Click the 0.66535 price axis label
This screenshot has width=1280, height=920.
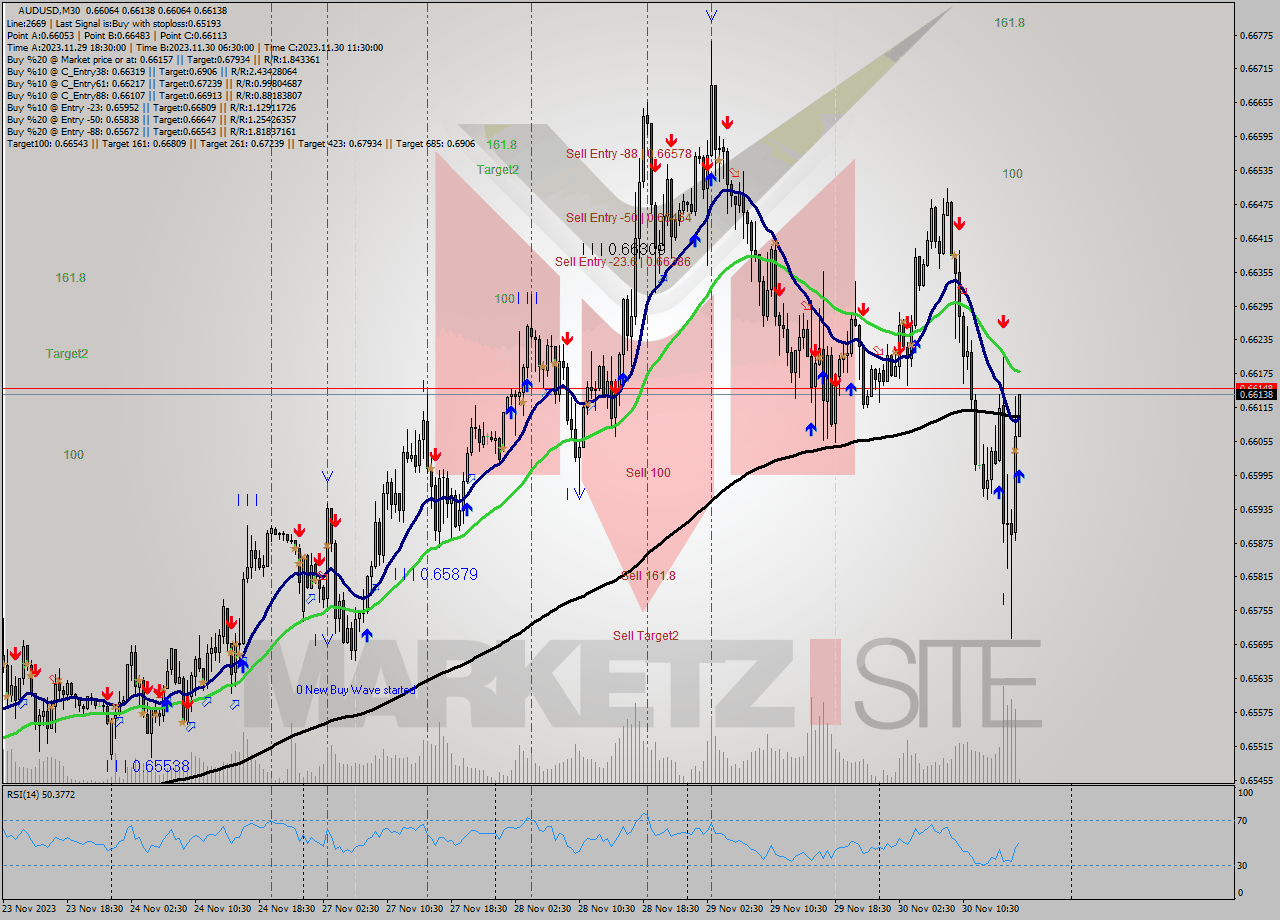click(1255, 171)
